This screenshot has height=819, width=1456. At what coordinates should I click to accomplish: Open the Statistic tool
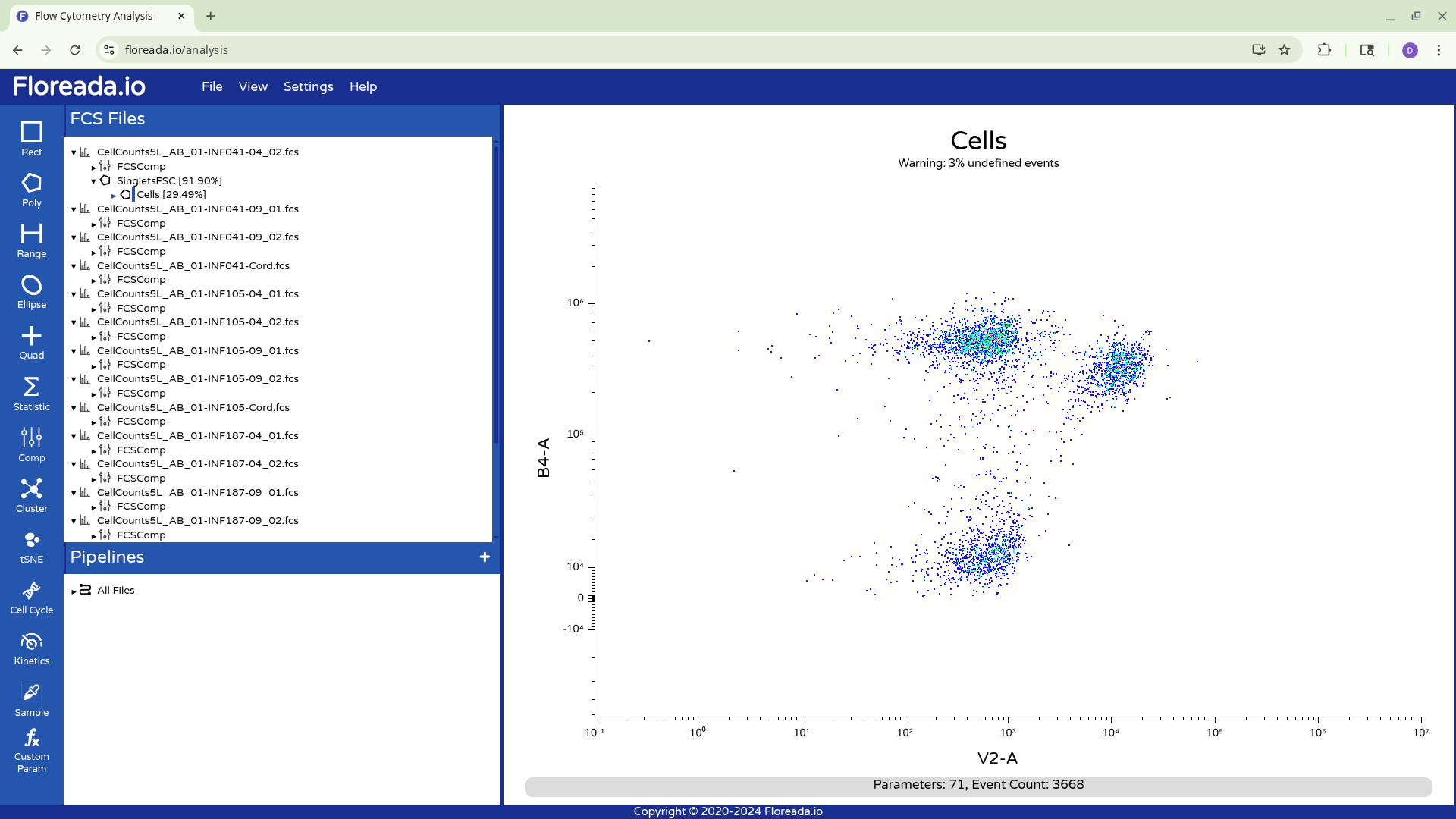(31, 394)
